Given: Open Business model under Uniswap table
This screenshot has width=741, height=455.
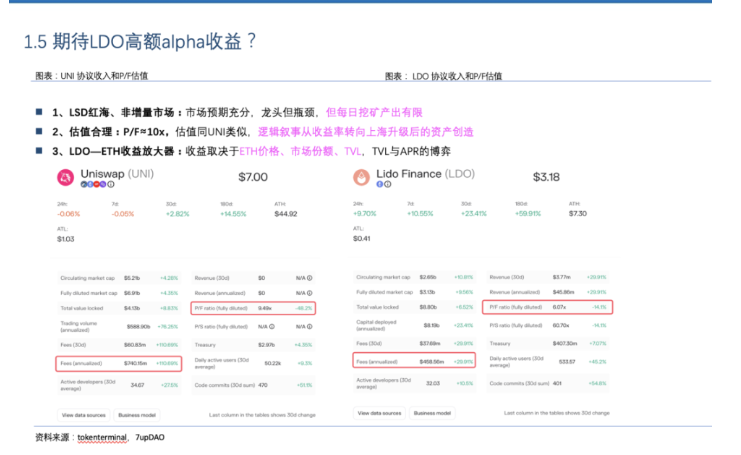Looking at the screenshot, I should coord(137,415).
